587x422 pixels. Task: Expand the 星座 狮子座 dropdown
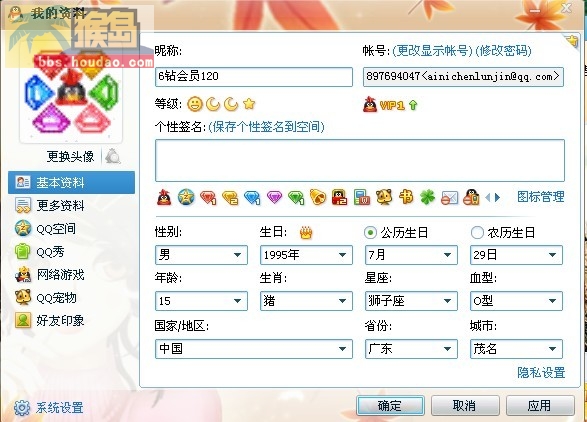(411, 301)
